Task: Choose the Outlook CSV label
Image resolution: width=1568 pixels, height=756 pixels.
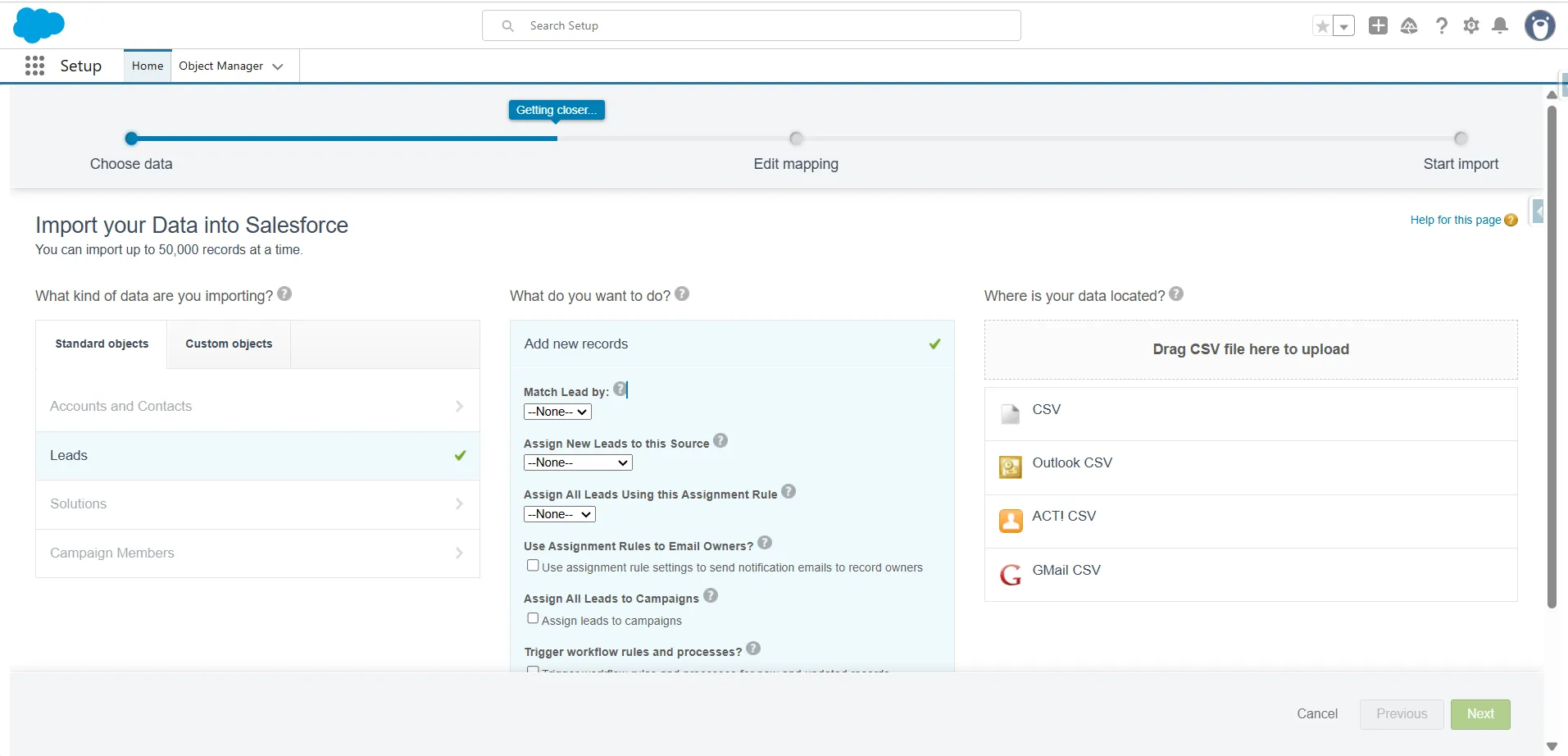Action: (1072, 462)
